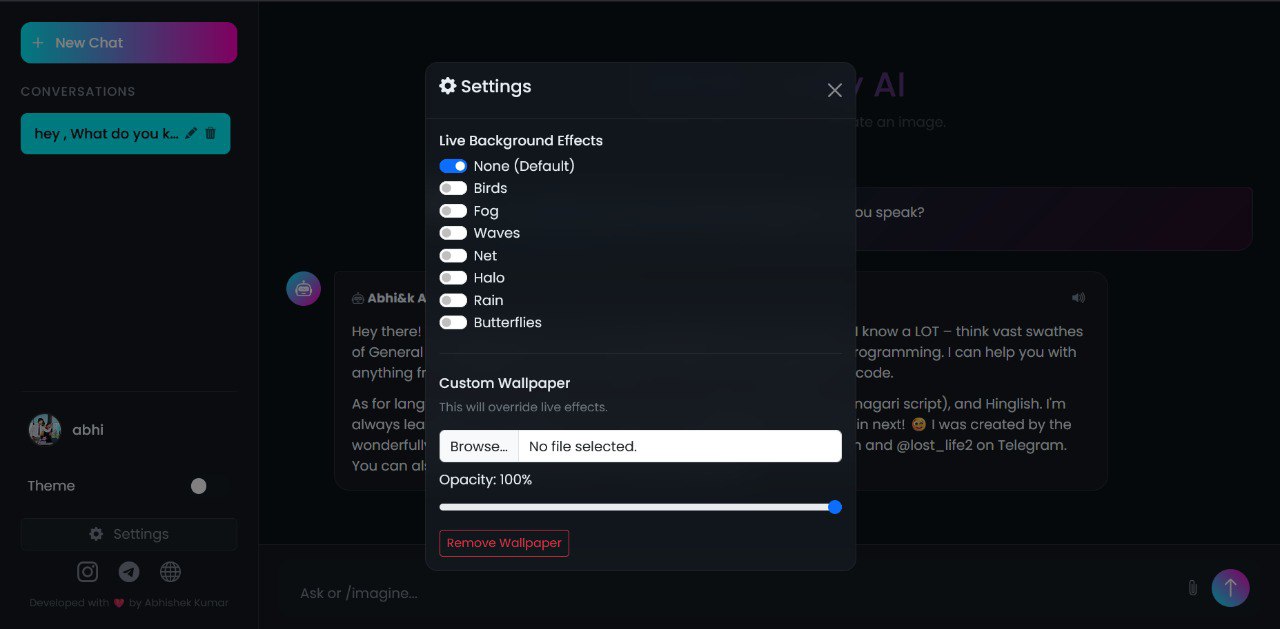The height and width of the screenshot is (629, 1280).
Task: Enable the Birds background effect
Action: (x=453, y=188)
